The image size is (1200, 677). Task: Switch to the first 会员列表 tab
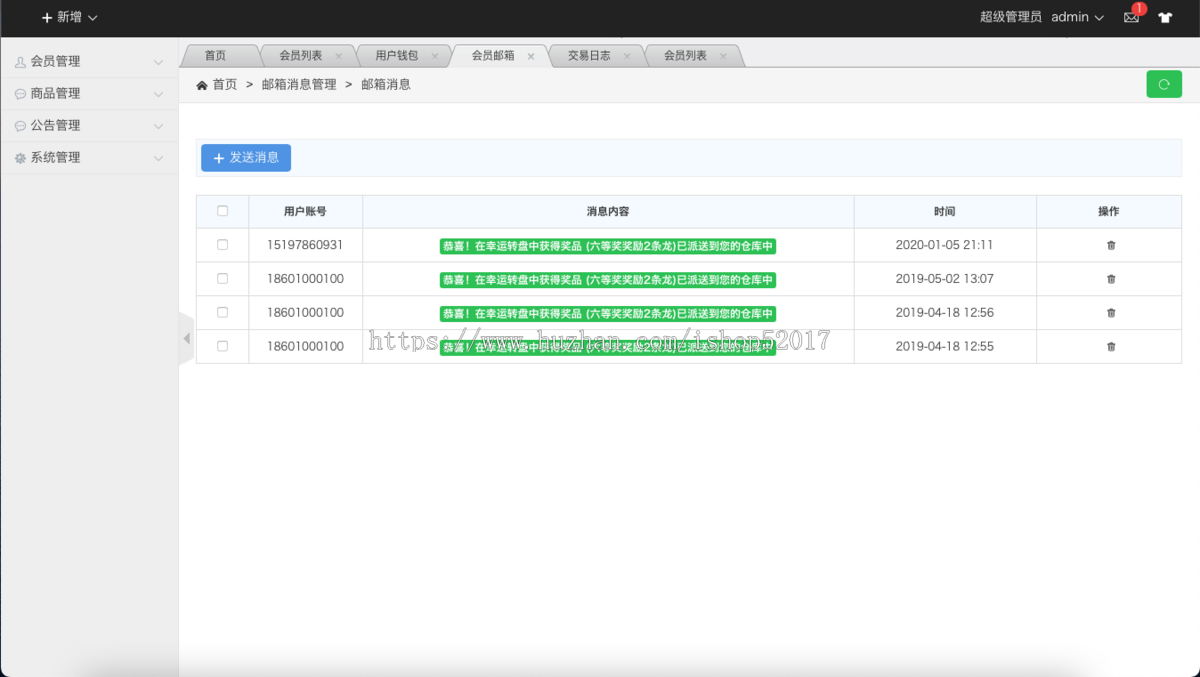[300, 56]
